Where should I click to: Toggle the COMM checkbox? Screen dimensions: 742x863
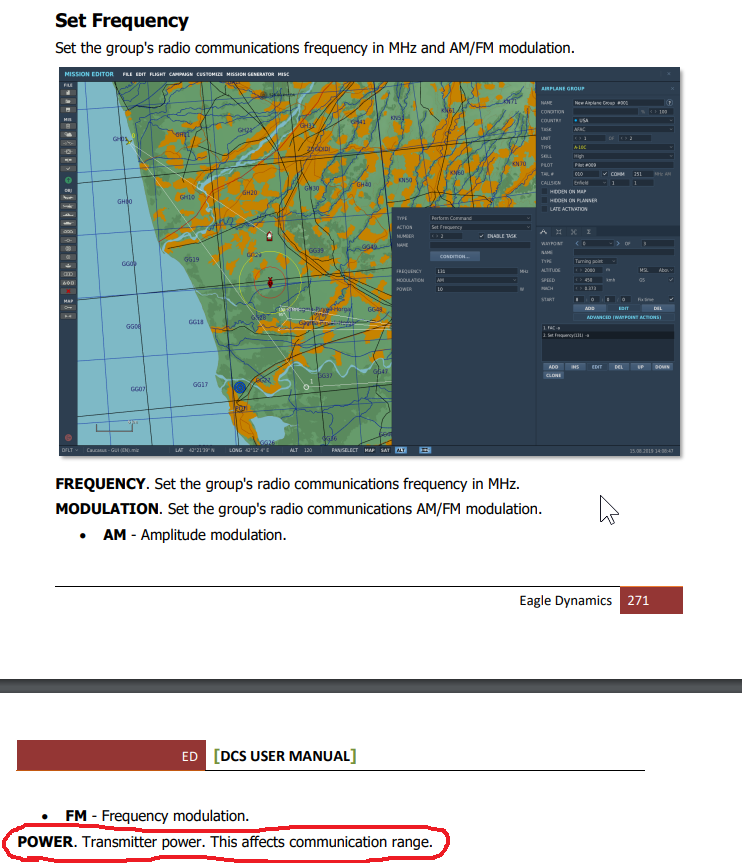pyautogui.click(x=605, y=174)
